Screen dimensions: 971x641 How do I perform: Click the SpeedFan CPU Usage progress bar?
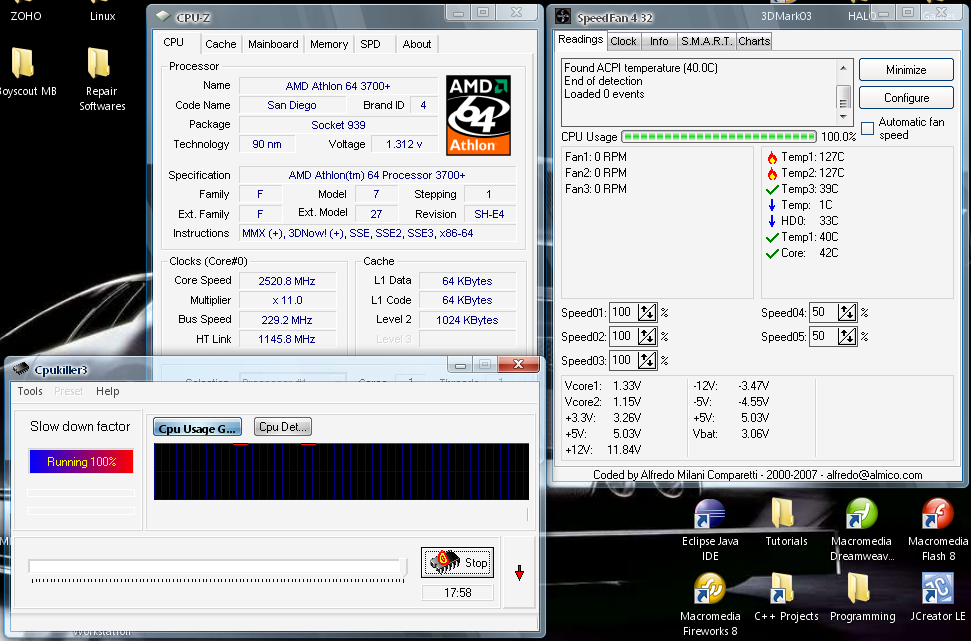point(719,136)
